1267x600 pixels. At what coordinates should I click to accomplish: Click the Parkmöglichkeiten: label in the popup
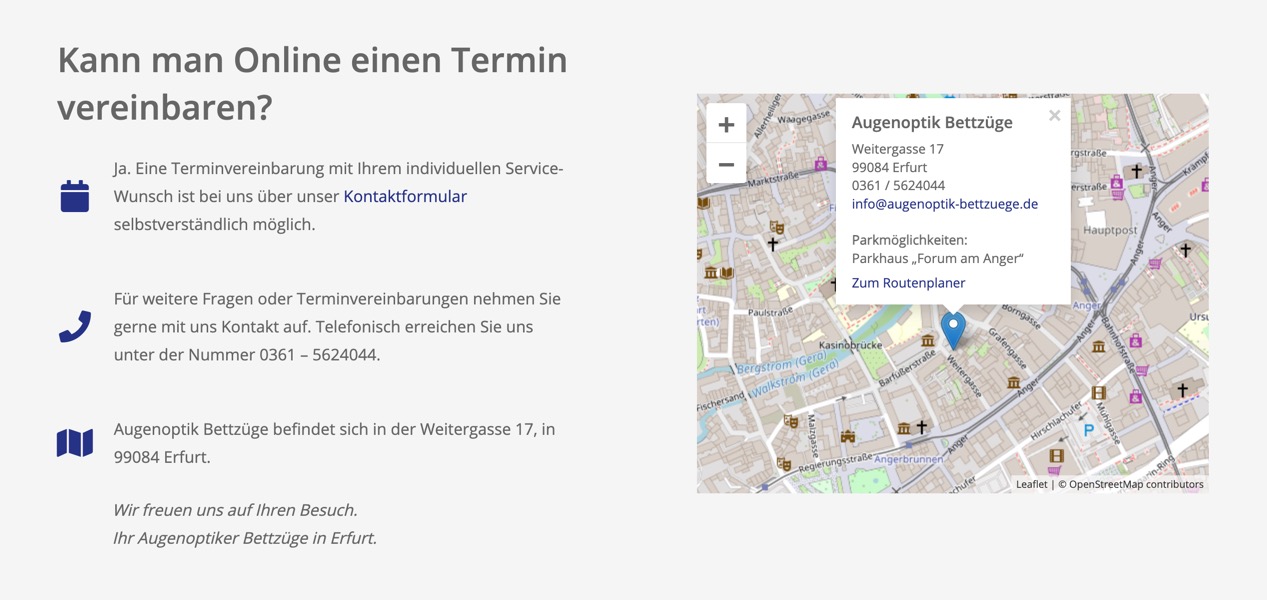pos(910,240)
